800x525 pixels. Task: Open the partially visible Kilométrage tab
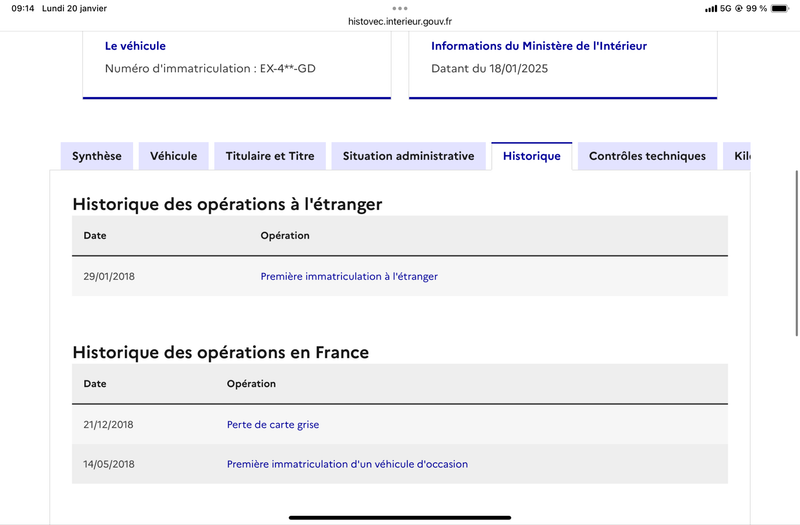(x=737, y=156)
